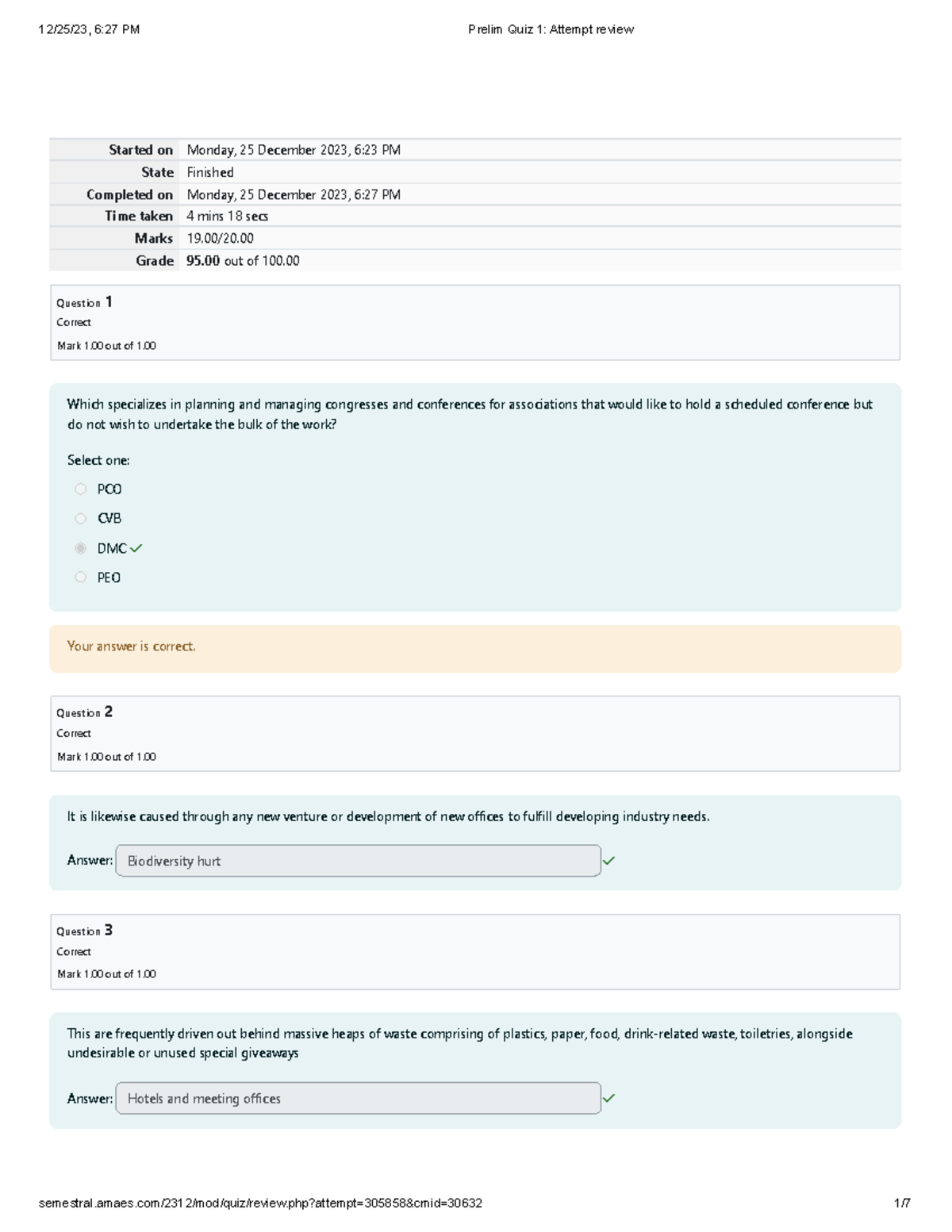
Task: Open the semestral.amaes.com review URL
Action: click(262, 1203)
